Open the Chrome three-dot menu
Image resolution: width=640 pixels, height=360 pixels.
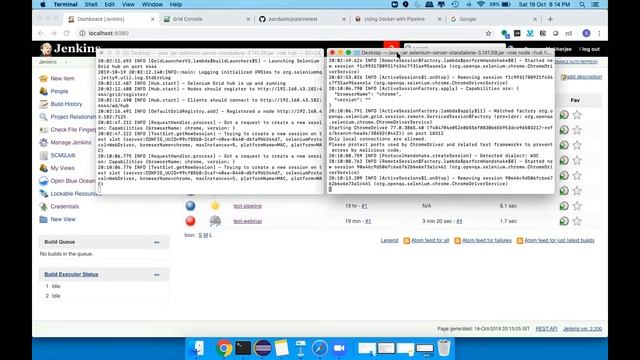[x=599, y=33]
